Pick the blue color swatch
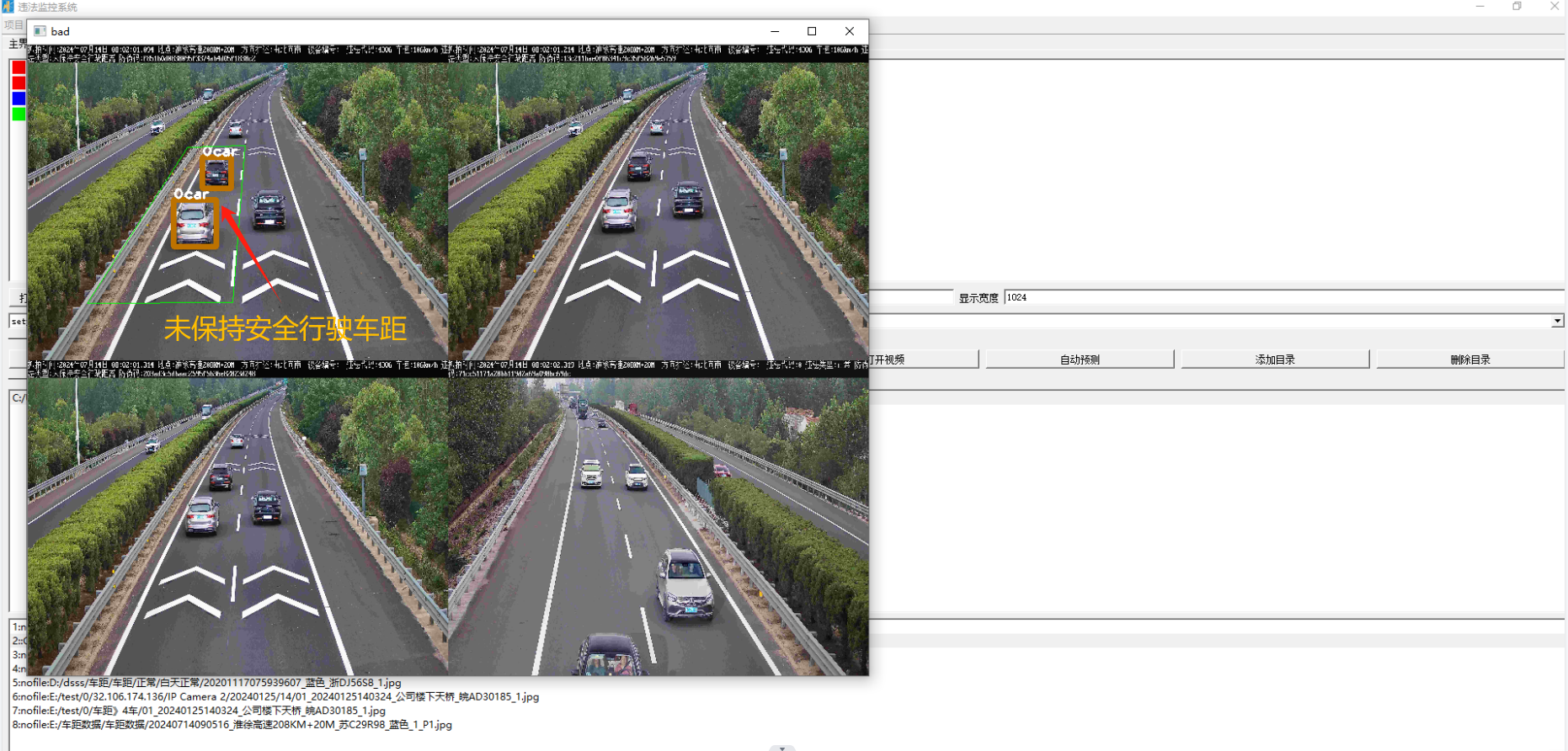This screenshot has width=1568, height=751. point(19,99)
